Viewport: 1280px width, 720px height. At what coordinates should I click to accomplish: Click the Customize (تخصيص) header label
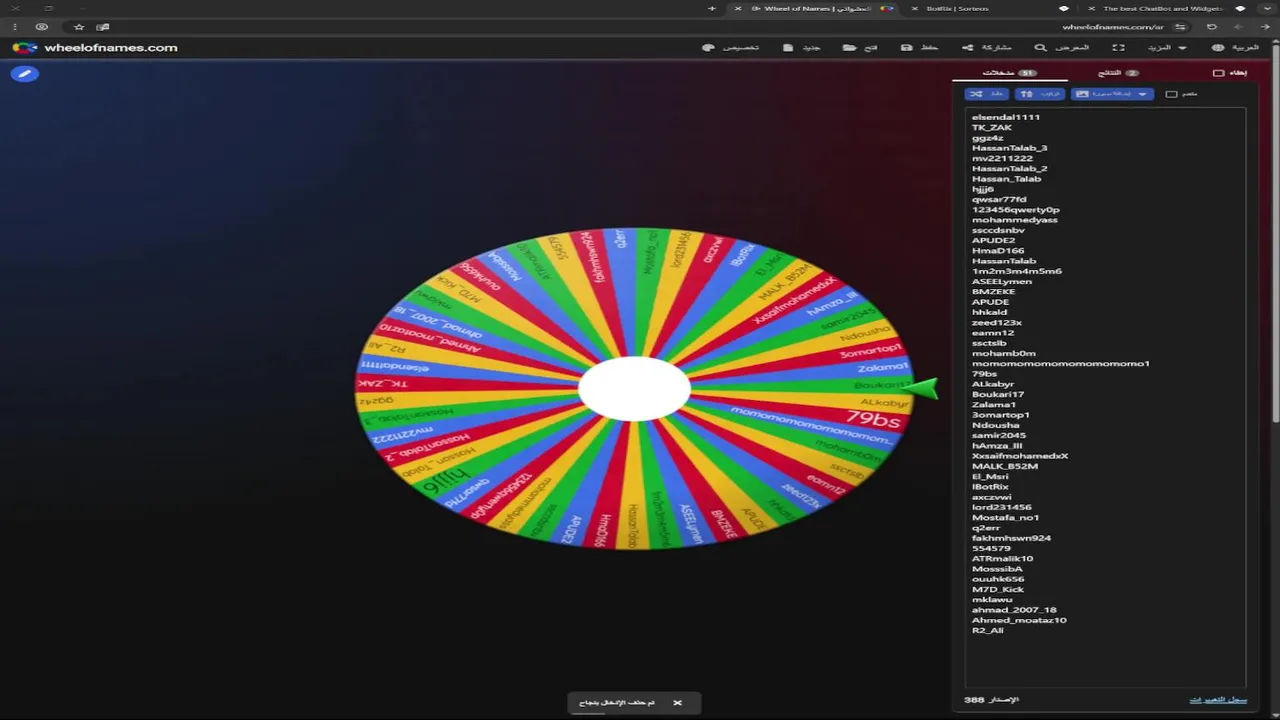coord(741,47)
